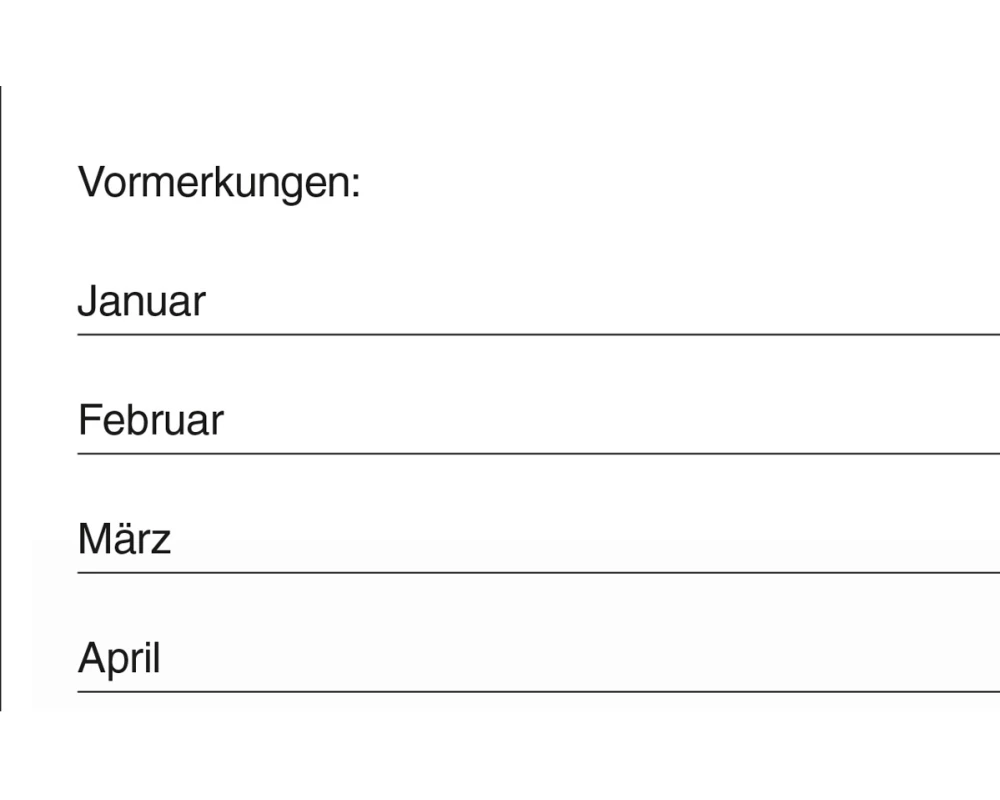The width and height of the screenshot is (1000, 800).
Task: Click the blank note space beside Januar
Action: tap(600, 305)
